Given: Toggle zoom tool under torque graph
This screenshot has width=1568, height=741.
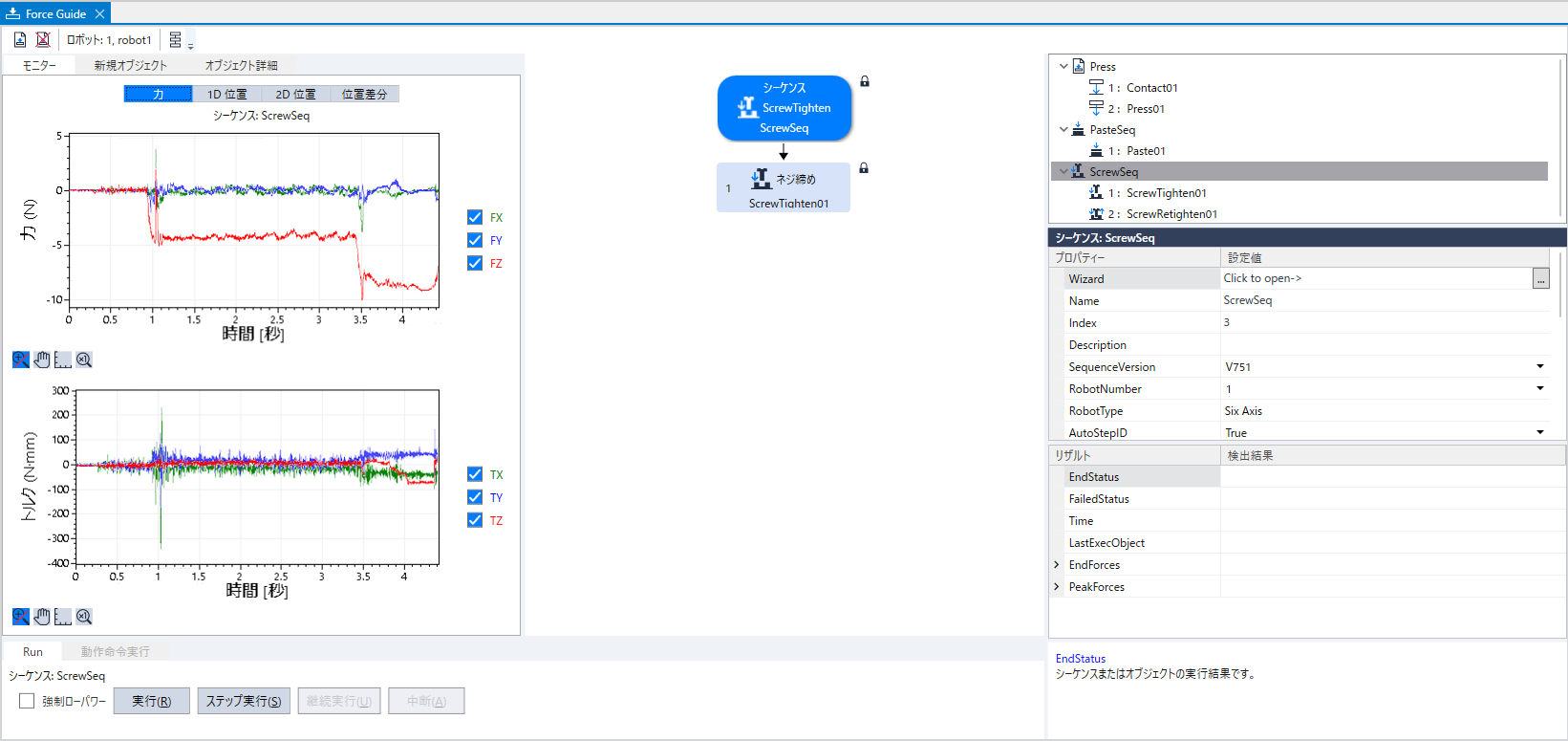Looking at the screenshot, I should pos(20,617).
